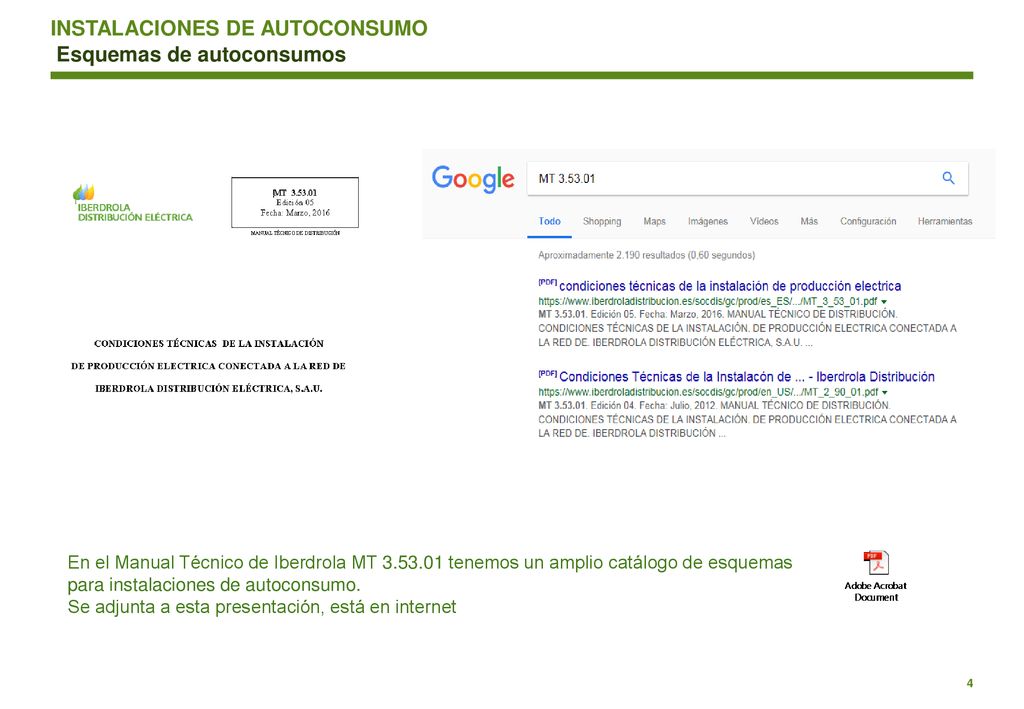
Task: Click the Google search magnifier icon
Action: pyautogui.click(x=948, y=178)
